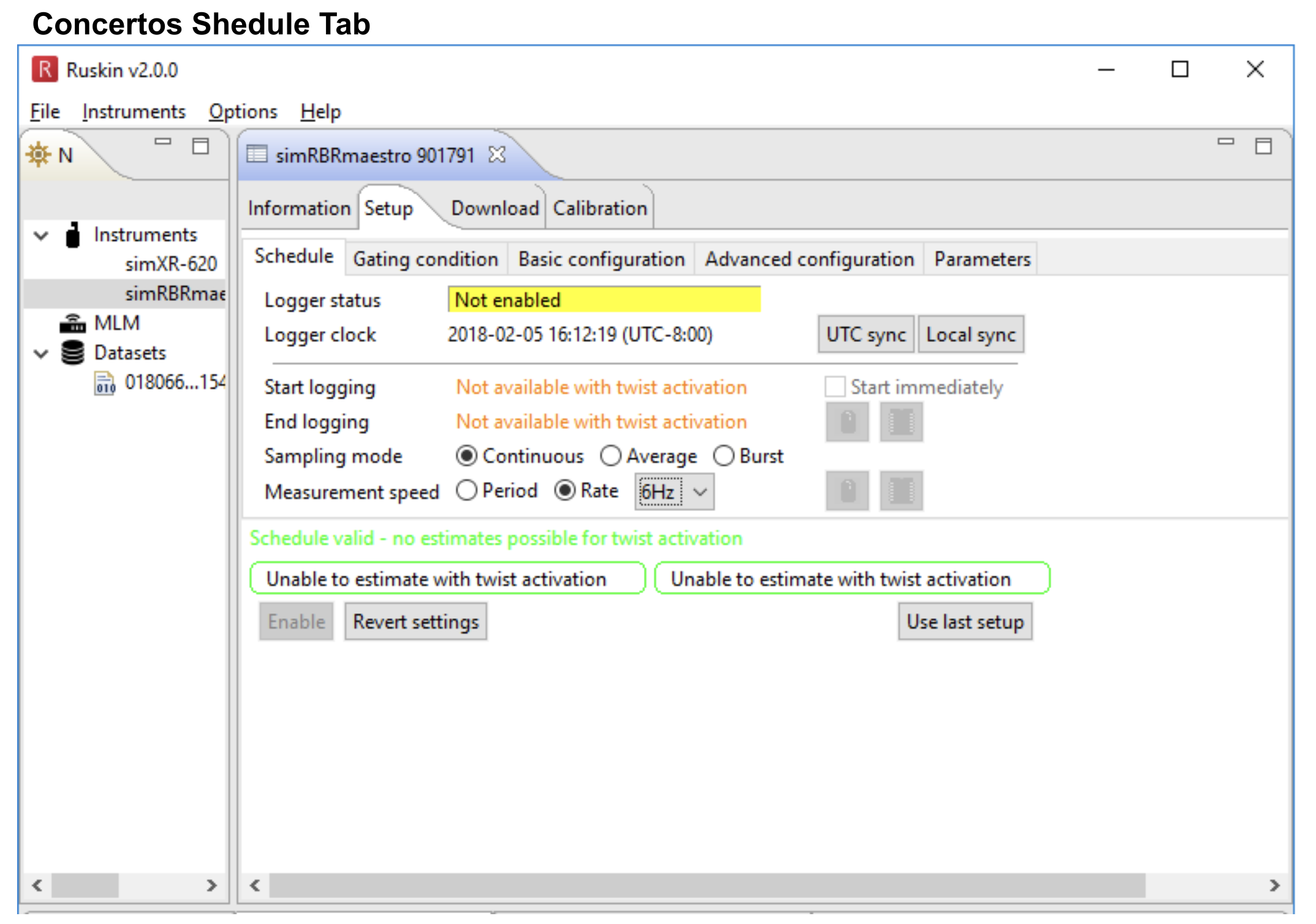Choose Rate for measurement speed
The image size is (1316, 924).
click(564, 490)
